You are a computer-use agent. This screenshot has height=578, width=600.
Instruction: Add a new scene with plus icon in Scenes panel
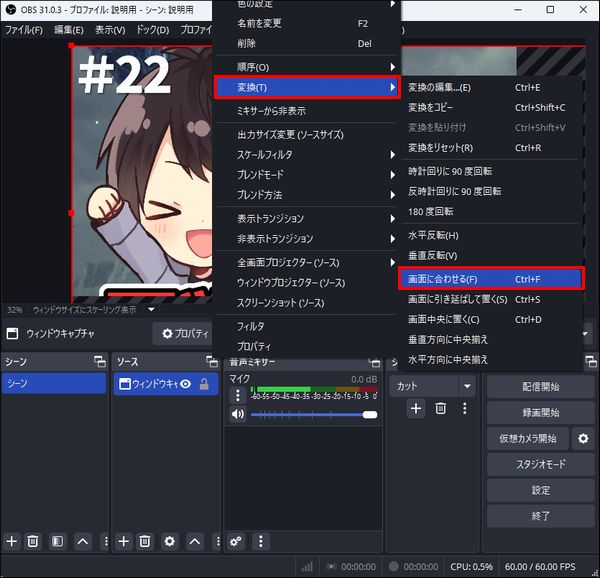tap(12, 541)
